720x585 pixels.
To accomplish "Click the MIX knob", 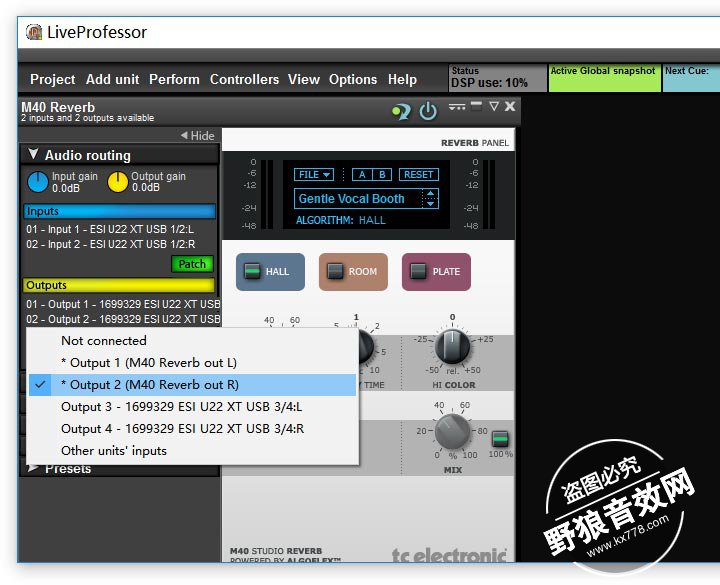I will 452,432.
